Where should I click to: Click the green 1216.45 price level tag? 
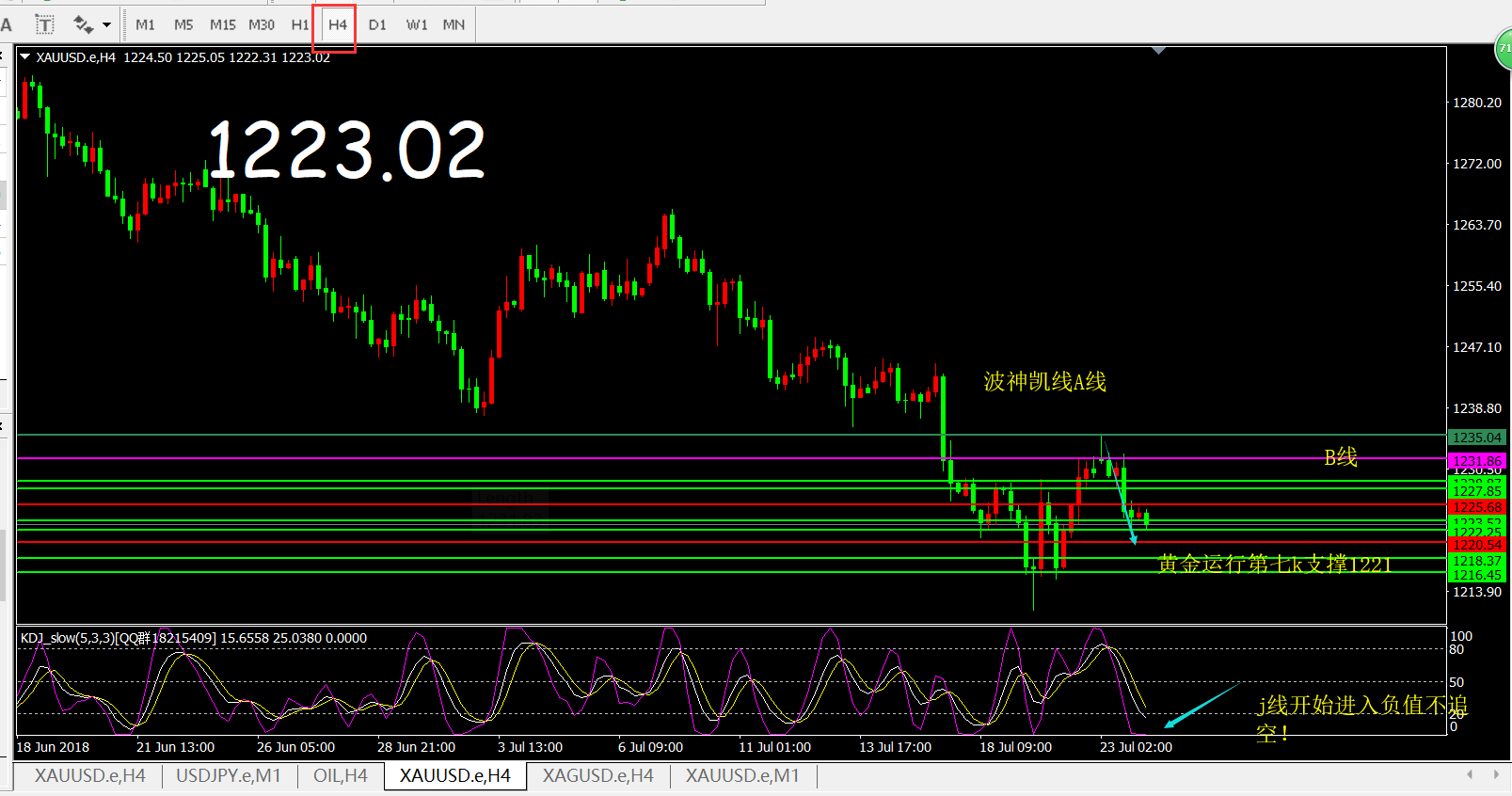pyautogui.click(x=1477, y=575)
